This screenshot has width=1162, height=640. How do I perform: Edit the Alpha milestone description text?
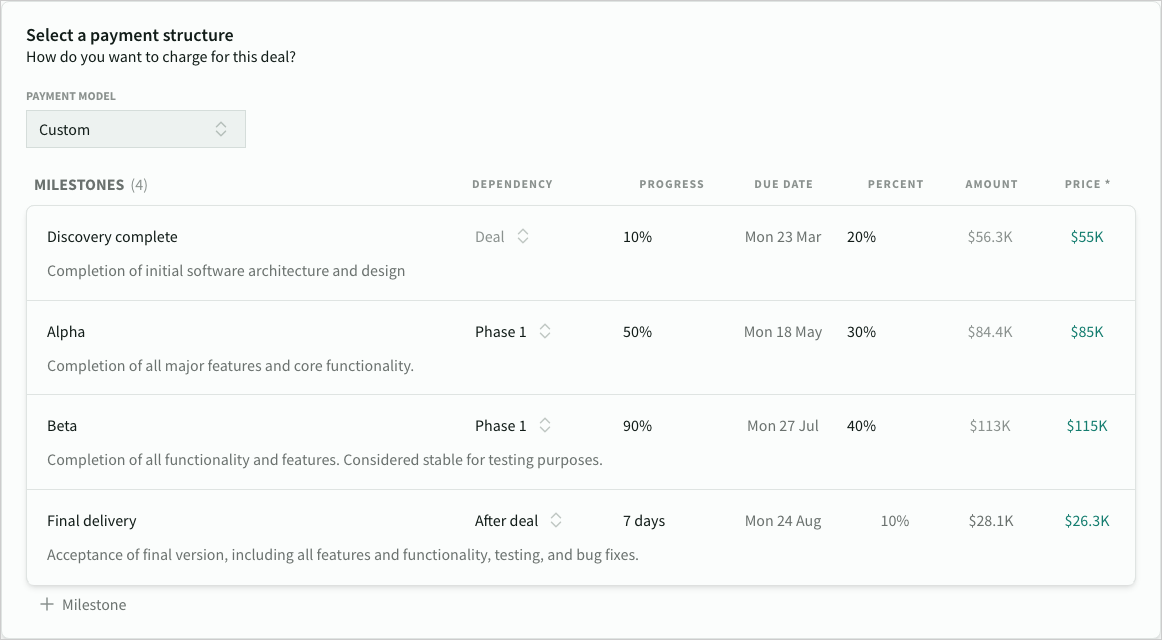point(230,366)
